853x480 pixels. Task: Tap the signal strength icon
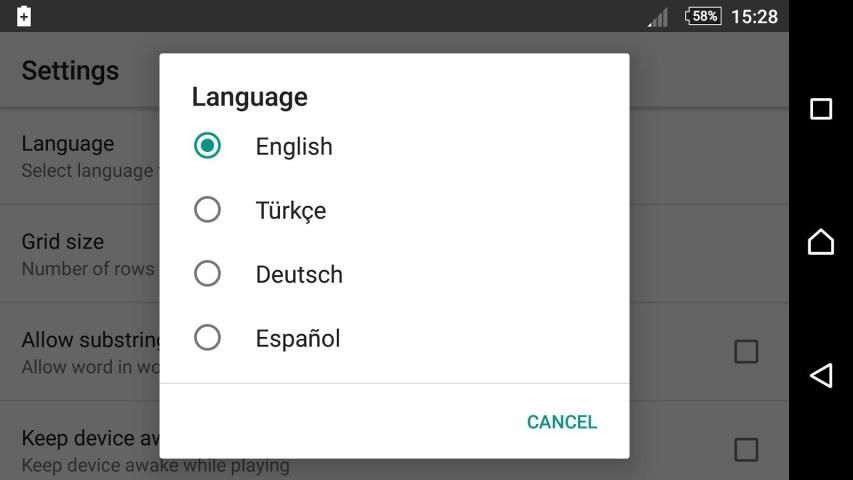(x=658, y=17)
